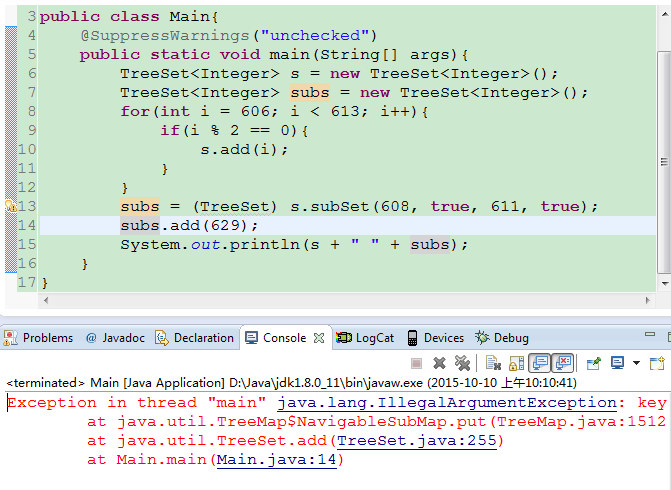The height and width of the screenshot is (490, 671).
Task: Switch to the Javadoc tab
Action: [x=115, y=338]
